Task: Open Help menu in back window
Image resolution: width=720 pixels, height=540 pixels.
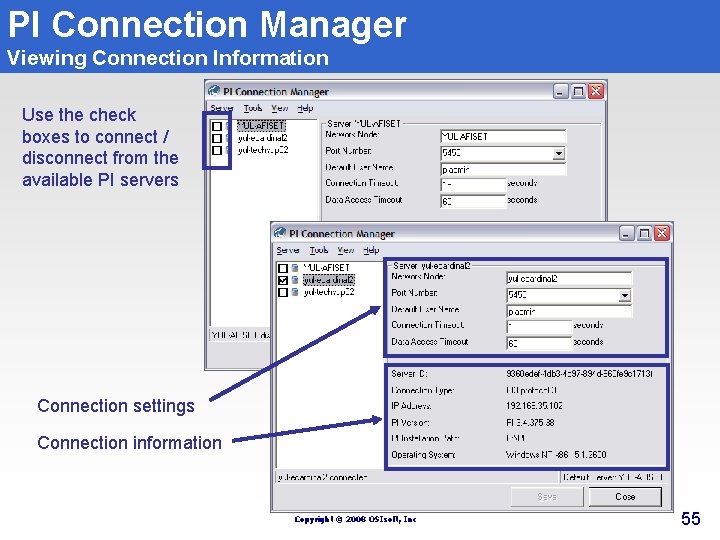Action: click(305, 108)
